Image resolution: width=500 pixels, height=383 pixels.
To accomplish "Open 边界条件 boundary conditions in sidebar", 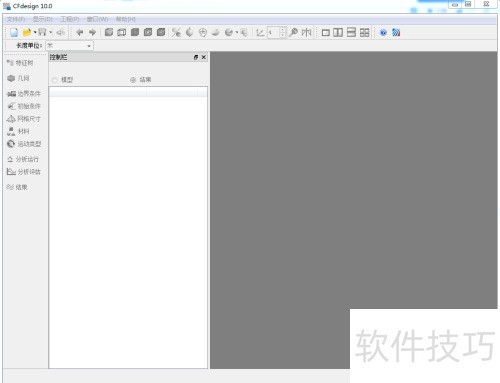I will (24, 94).
